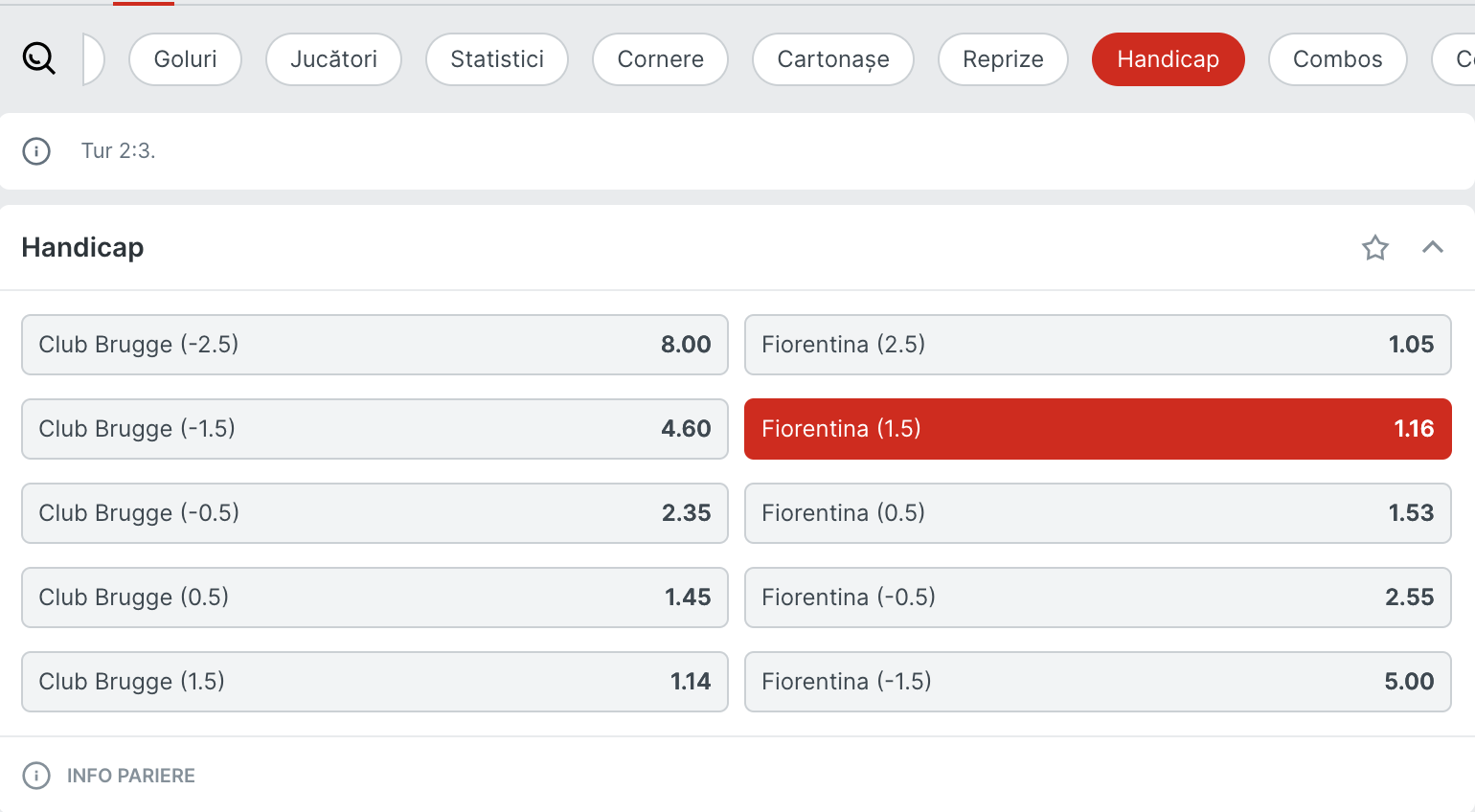Collapse the Handicap section chevron

[1433, 247]
